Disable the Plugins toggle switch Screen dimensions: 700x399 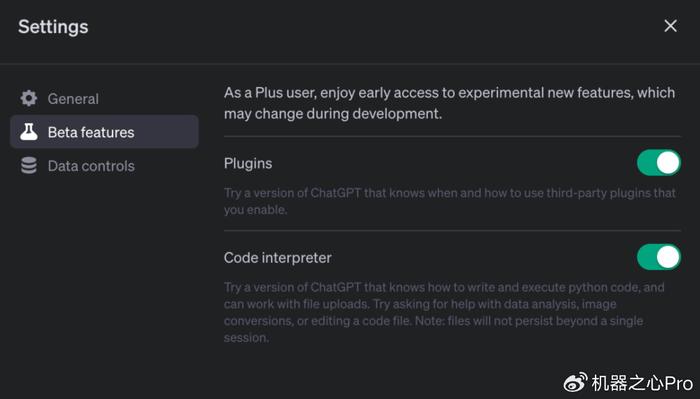click(658, 163)
